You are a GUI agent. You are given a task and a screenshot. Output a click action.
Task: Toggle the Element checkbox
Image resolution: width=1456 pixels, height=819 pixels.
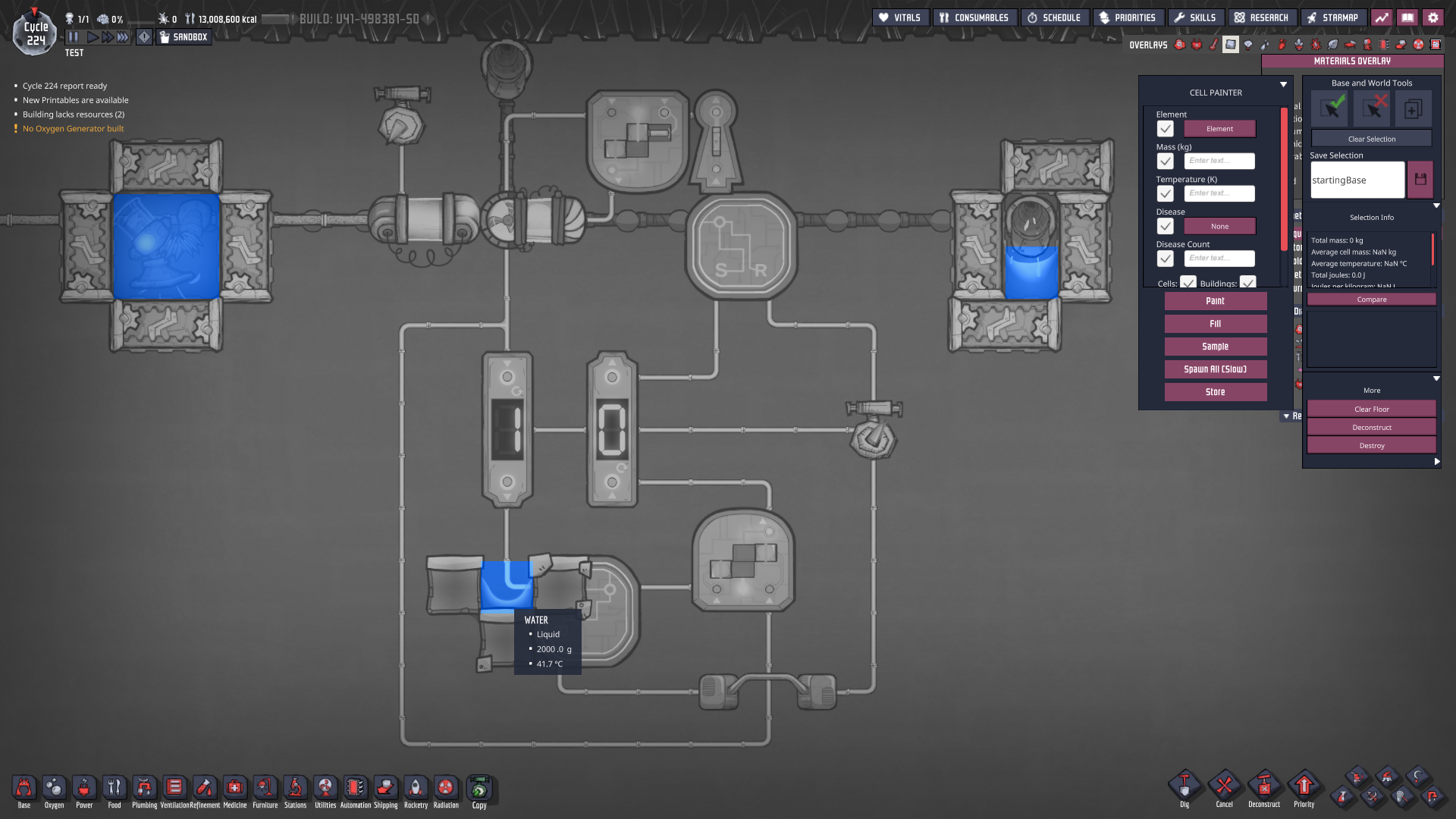click(1166, 129)
